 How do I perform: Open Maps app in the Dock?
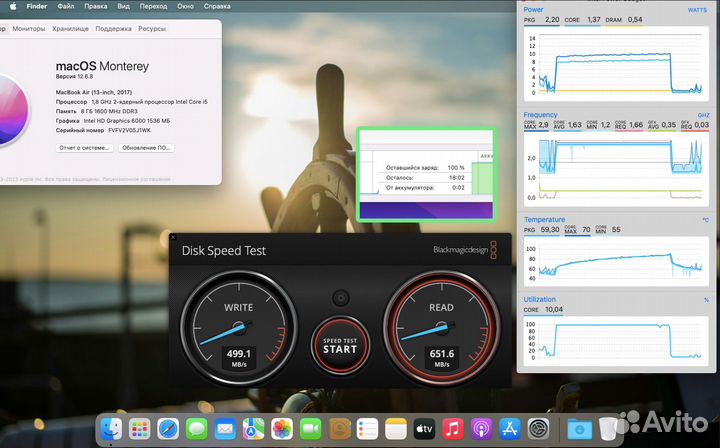tap(253, 430)
